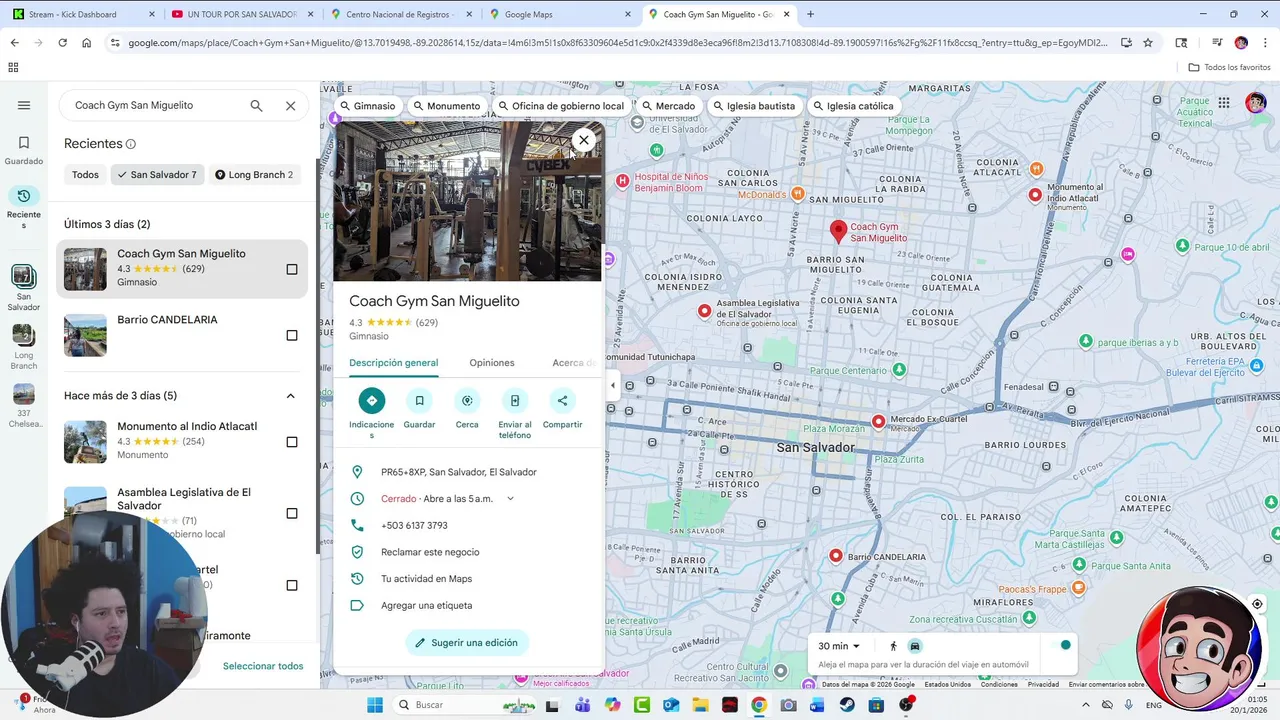Click the Indicaciones directions icon
This screenshot has height=720, width=1280.
[x=372, y=401]
